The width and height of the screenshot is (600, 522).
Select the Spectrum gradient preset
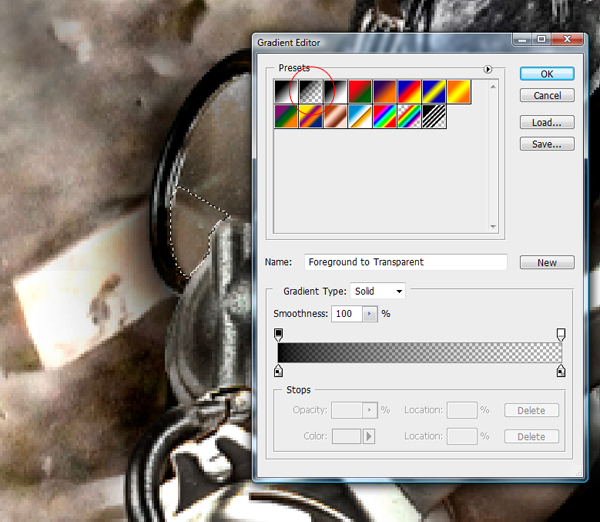385,116
